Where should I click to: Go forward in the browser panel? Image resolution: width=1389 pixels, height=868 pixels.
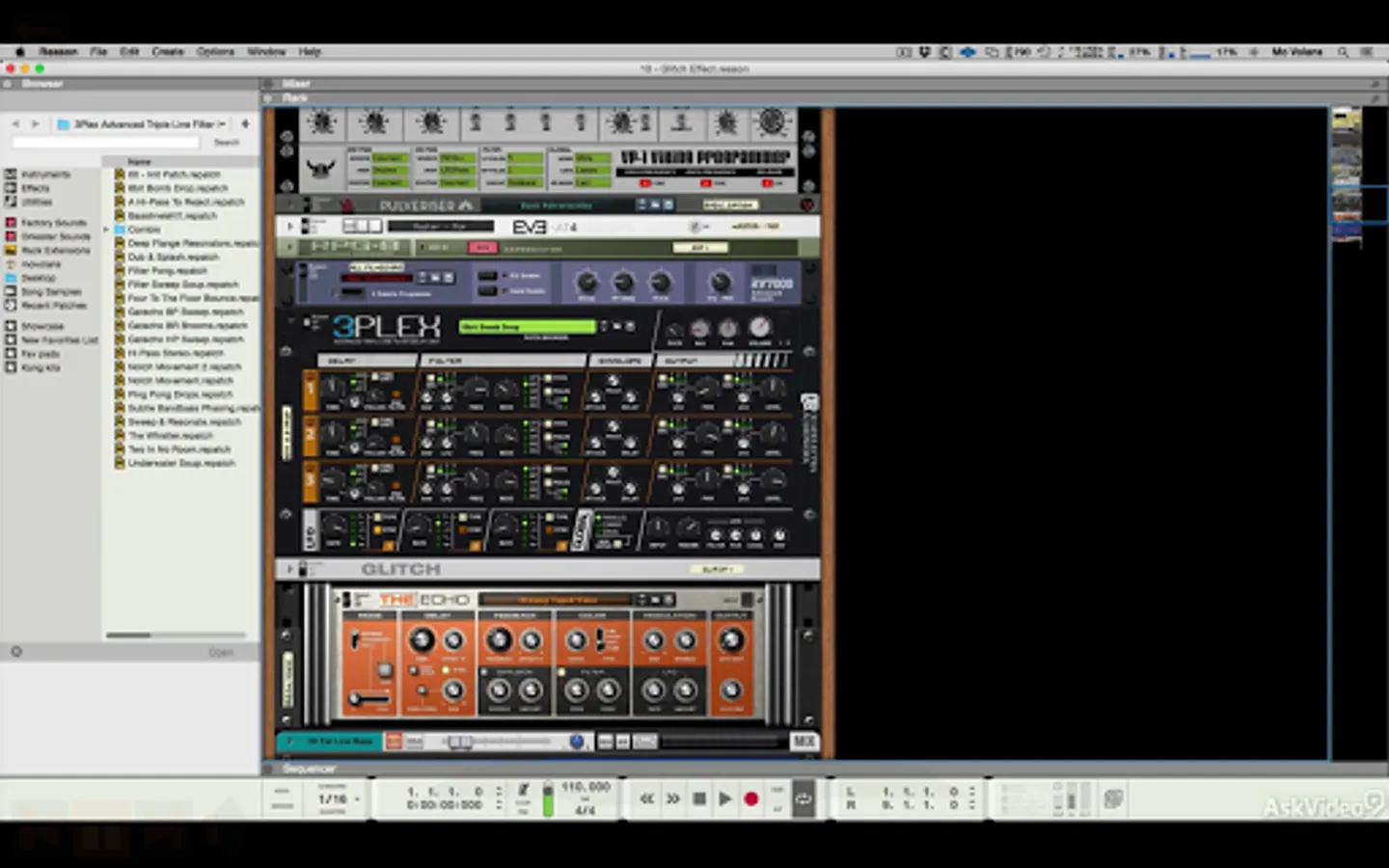[36, 124]
